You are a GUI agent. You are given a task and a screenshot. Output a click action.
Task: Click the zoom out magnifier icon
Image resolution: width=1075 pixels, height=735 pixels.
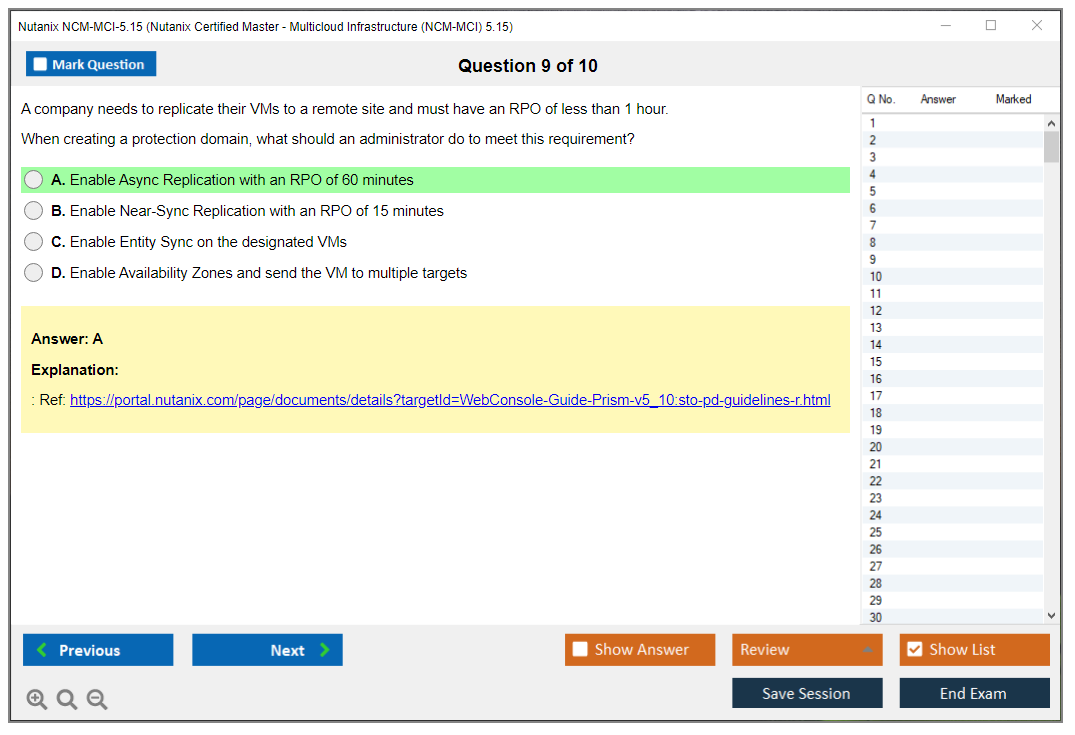point(97,700)
